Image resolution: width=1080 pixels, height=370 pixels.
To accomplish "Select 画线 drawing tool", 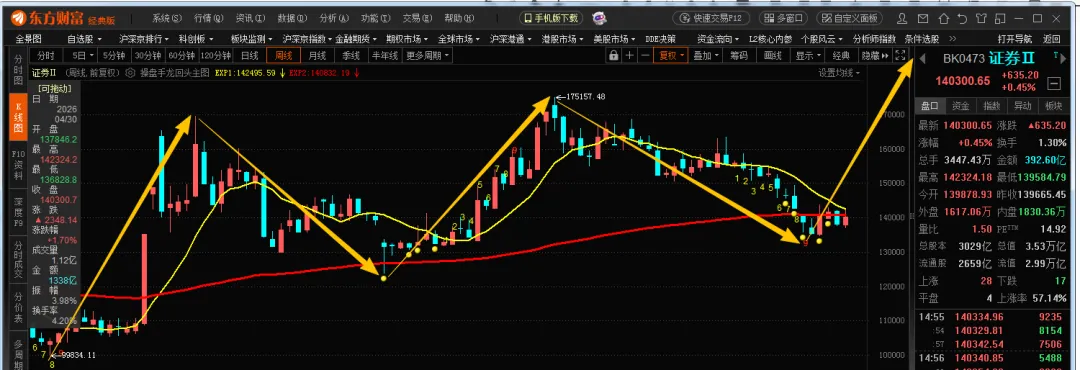I will (773, 56).
